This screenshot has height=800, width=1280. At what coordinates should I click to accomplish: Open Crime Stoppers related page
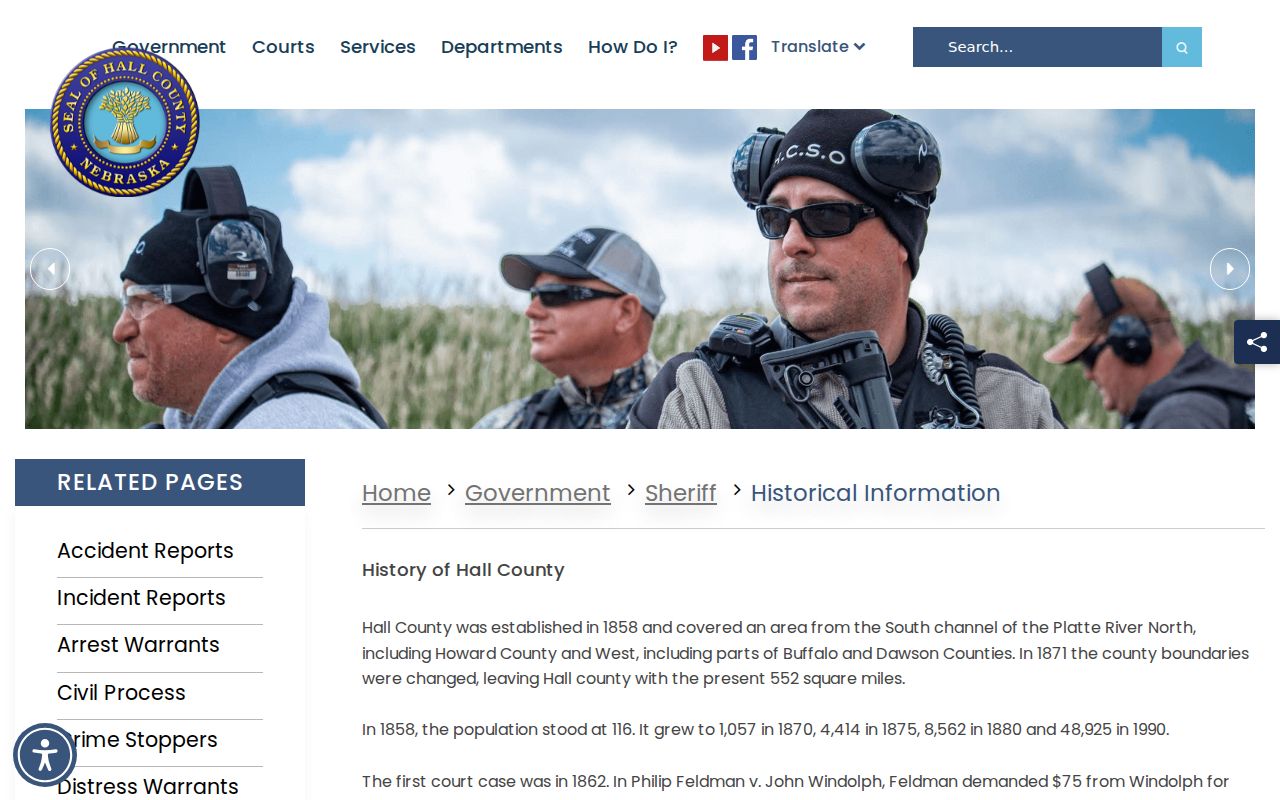(x=137, y=740)
